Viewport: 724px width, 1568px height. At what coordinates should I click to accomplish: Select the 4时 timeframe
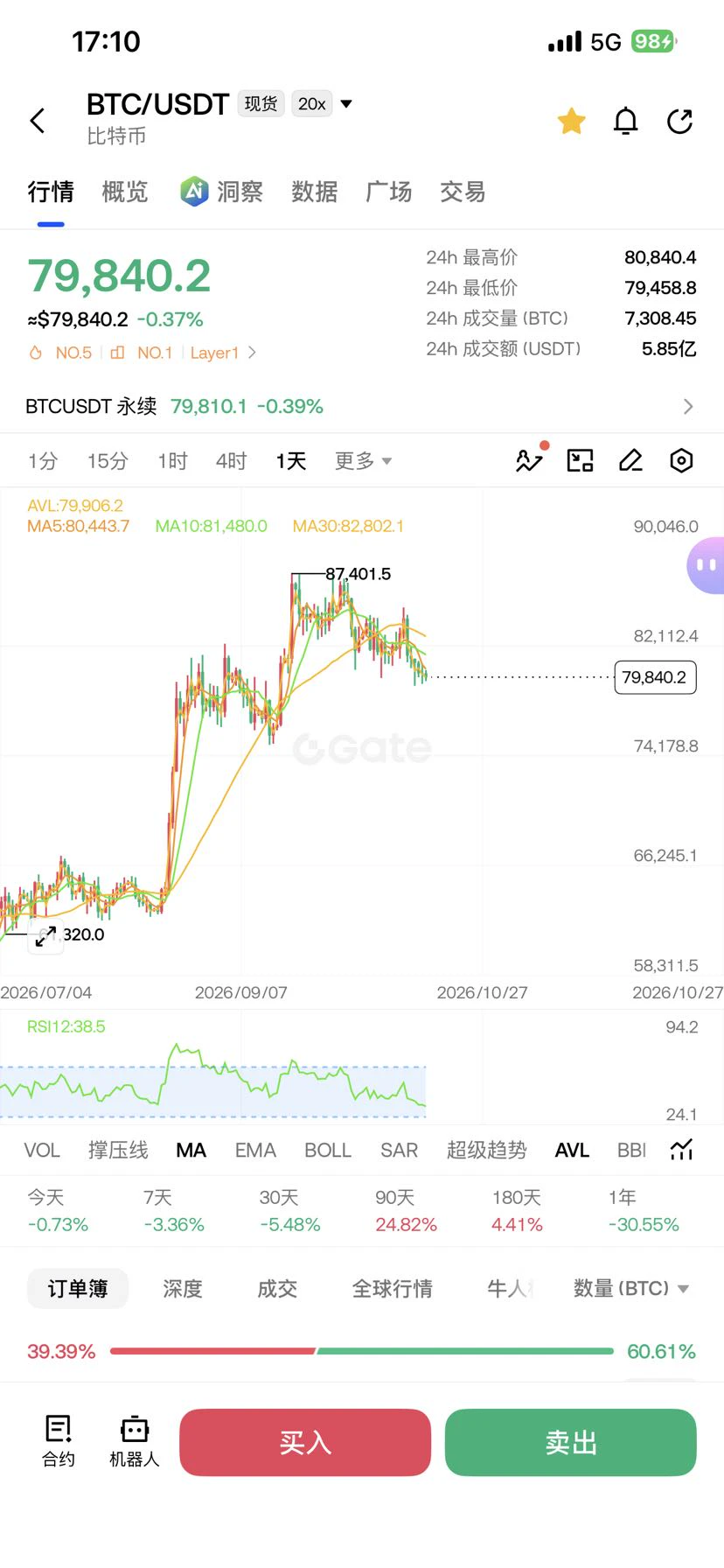tap(232, 460)
